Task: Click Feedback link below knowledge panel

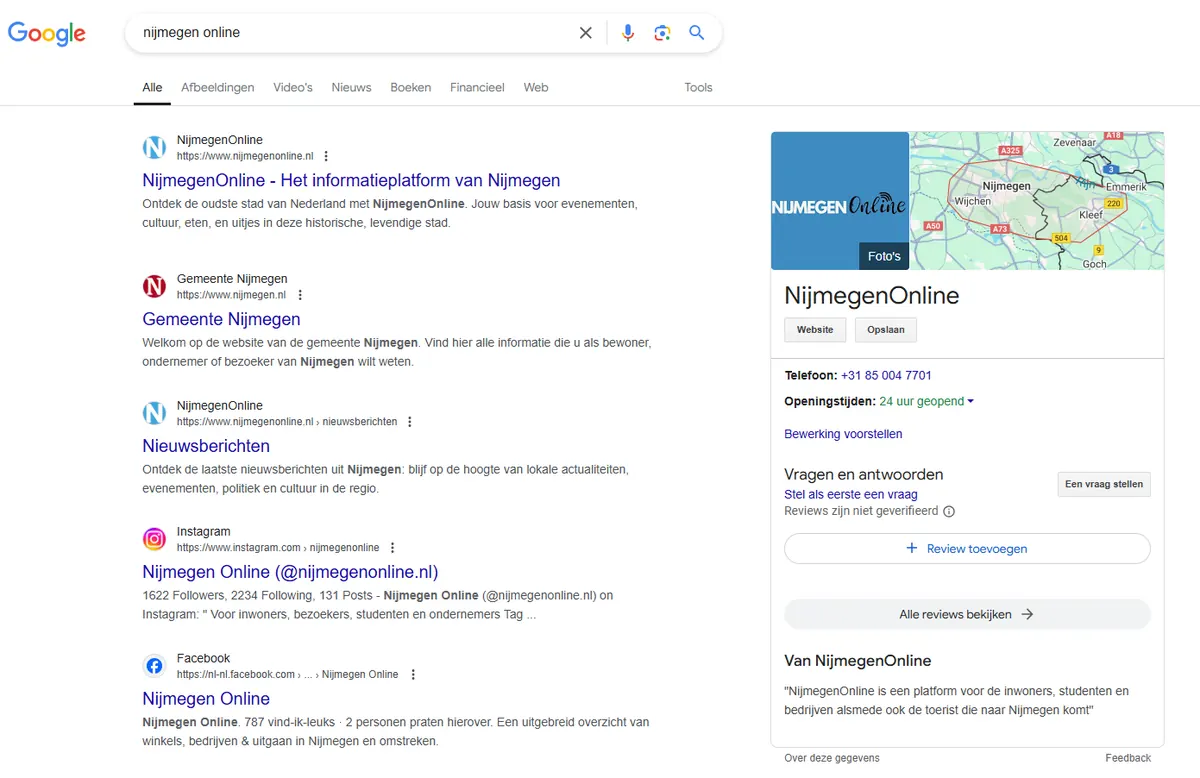Action: pyautogui.click(x=1129, y=758)
